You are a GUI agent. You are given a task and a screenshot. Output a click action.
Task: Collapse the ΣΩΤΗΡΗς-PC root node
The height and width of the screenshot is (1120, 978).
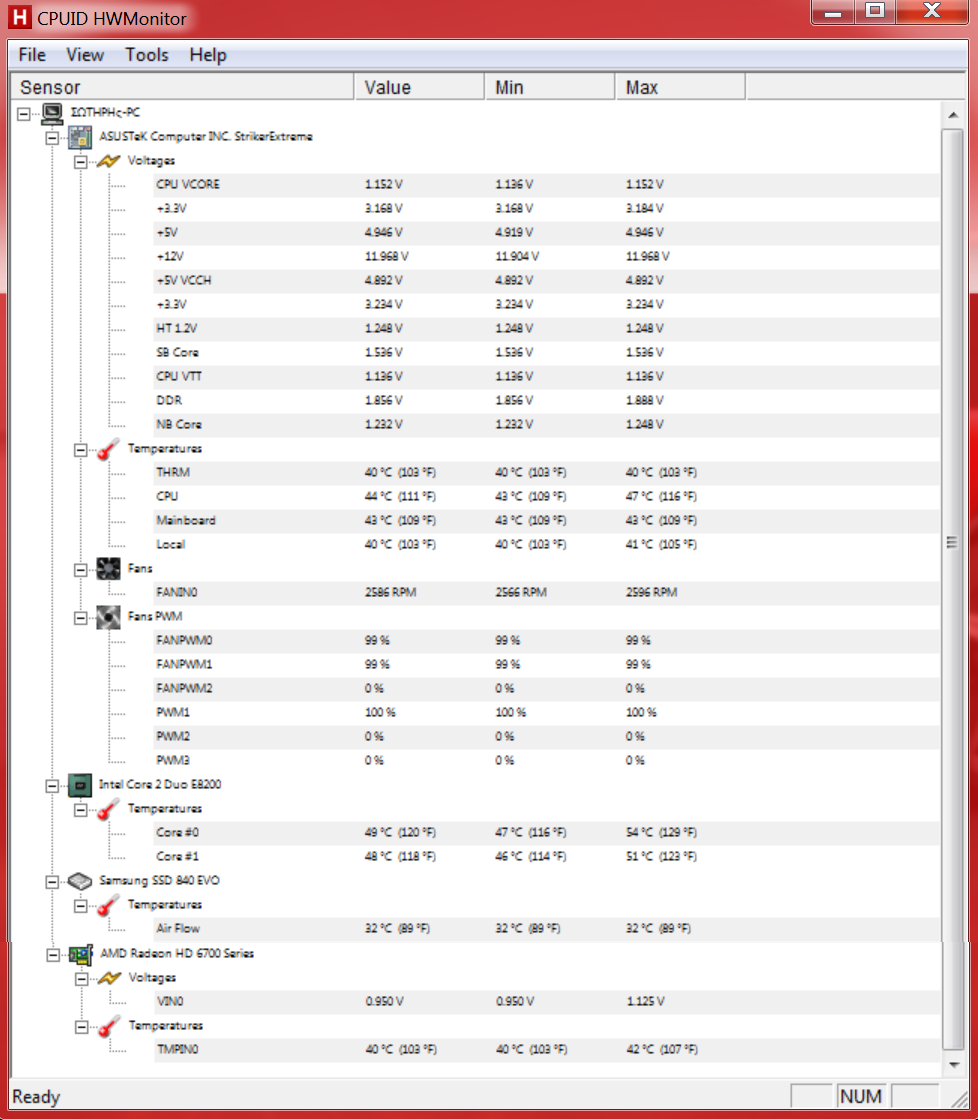pos(24,114)
